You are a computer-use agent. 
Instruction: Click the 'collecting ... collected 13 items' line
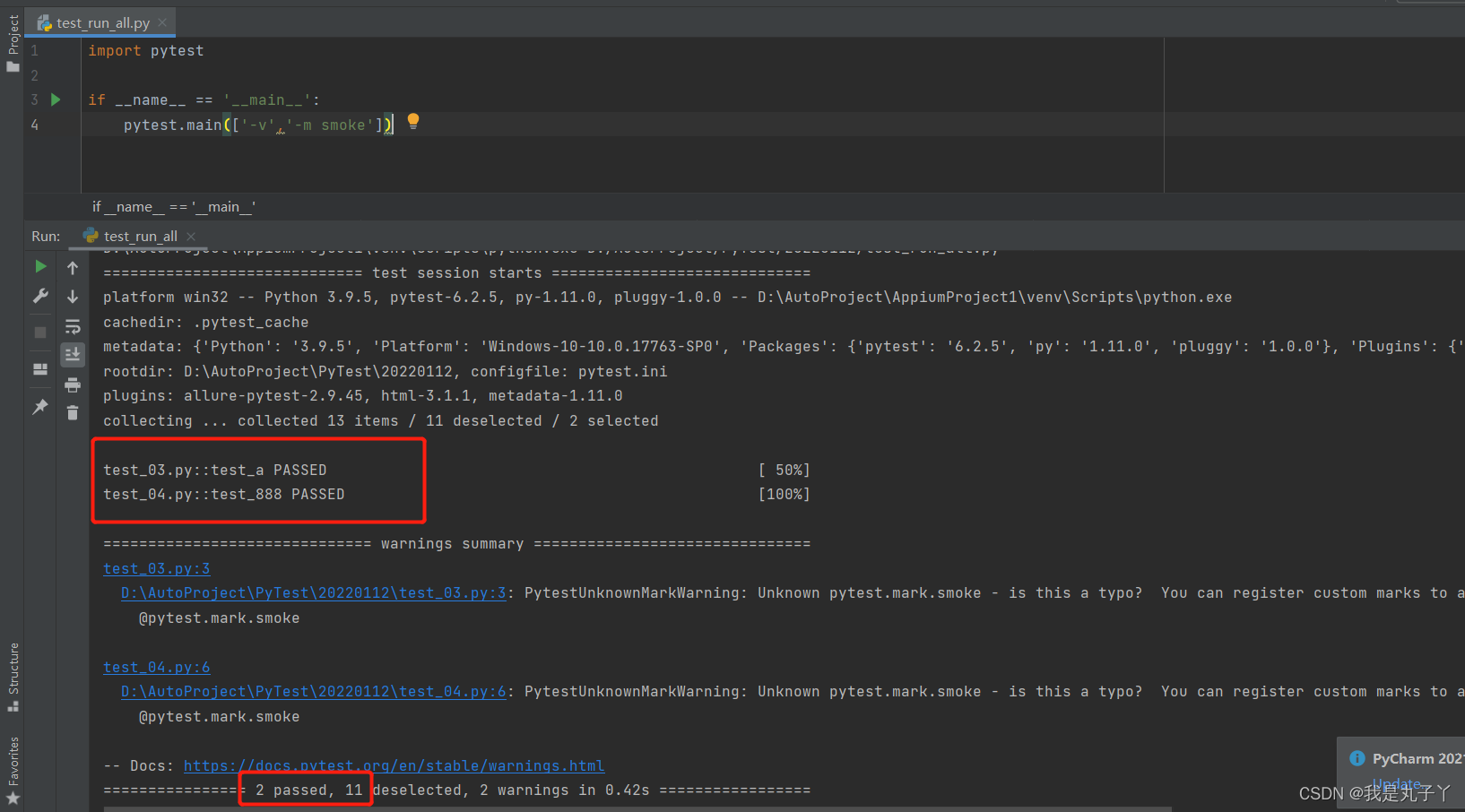(381, 420)
